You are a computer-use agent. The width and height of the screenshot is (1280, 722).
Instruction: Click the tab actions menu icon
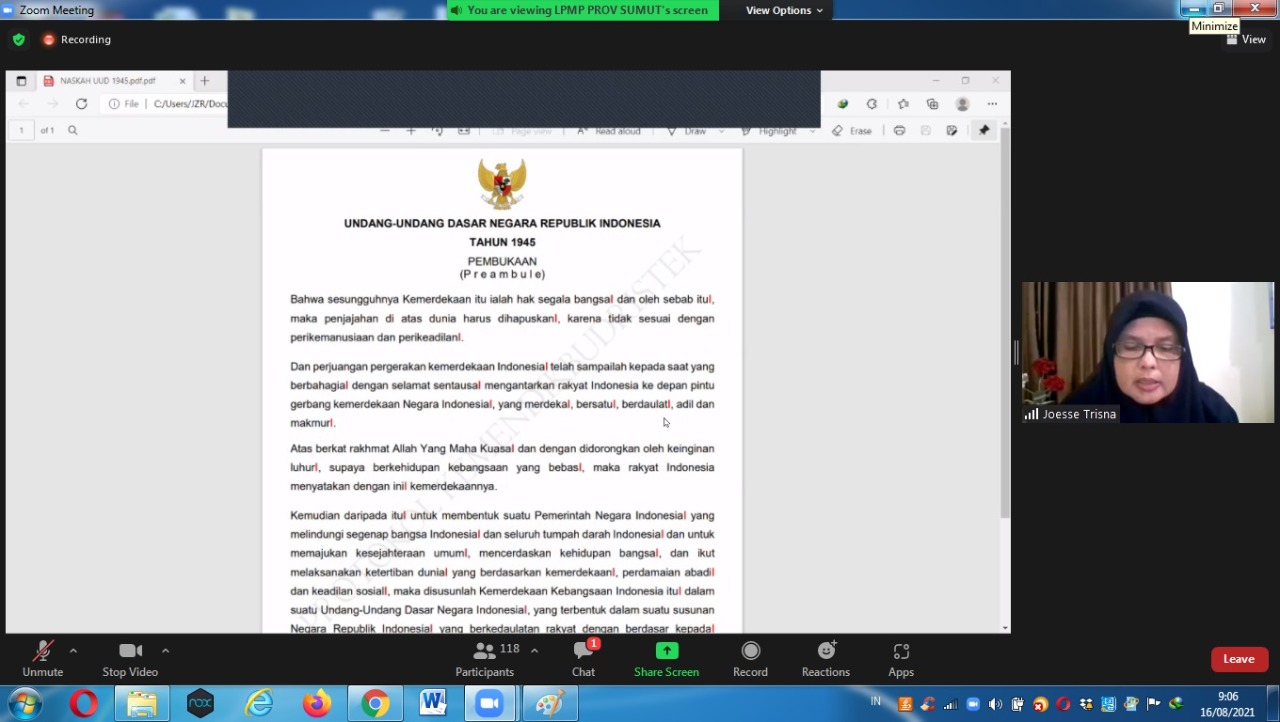(x=21, y=81)
